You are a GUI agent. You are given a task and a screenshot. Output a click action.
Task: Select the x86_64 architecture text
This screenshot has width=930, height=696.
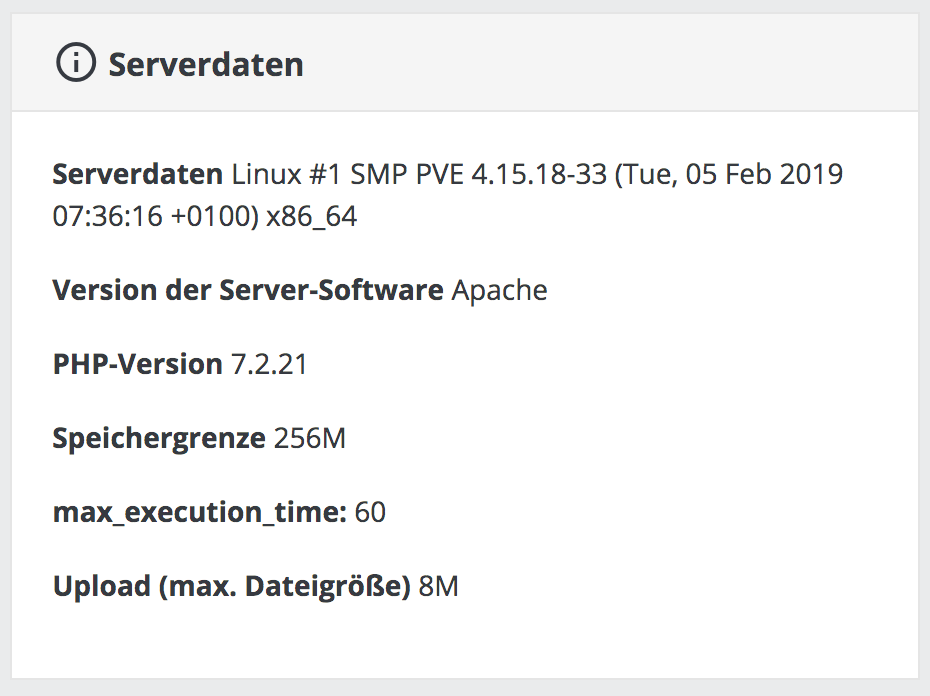coord(311,217)
